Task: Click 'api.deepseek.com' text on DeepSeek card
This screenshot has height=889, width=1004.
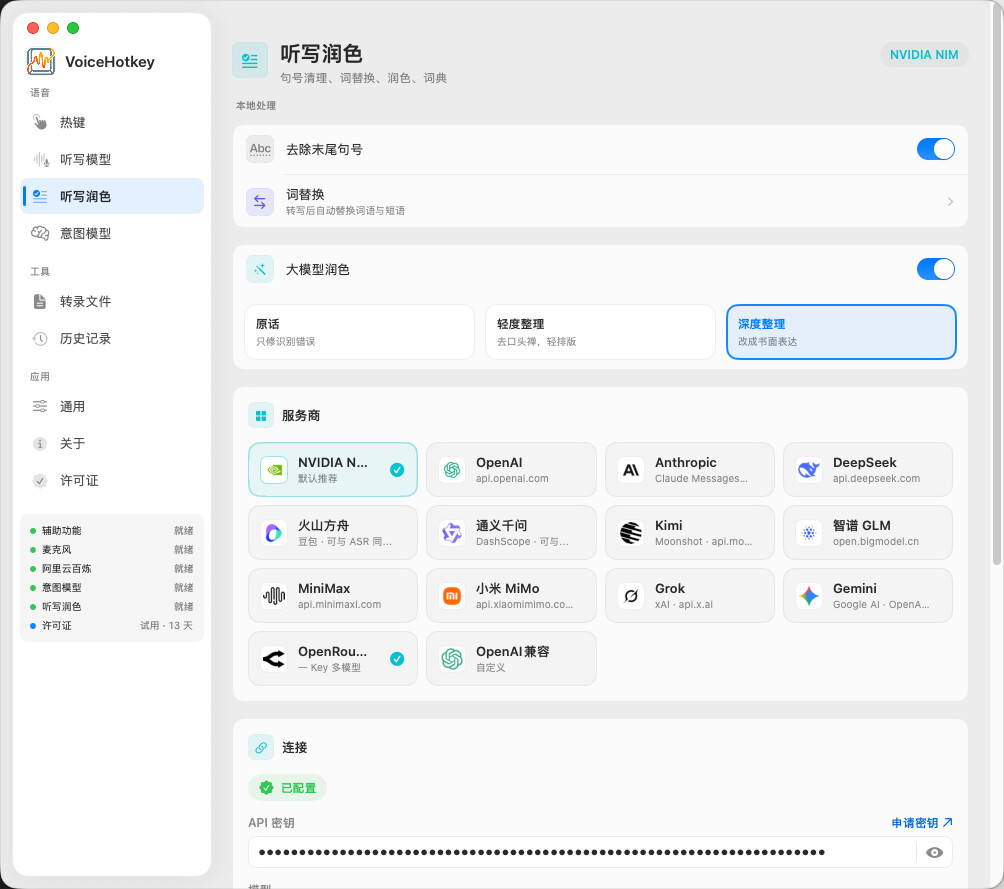Action: [x=876, y=478]
